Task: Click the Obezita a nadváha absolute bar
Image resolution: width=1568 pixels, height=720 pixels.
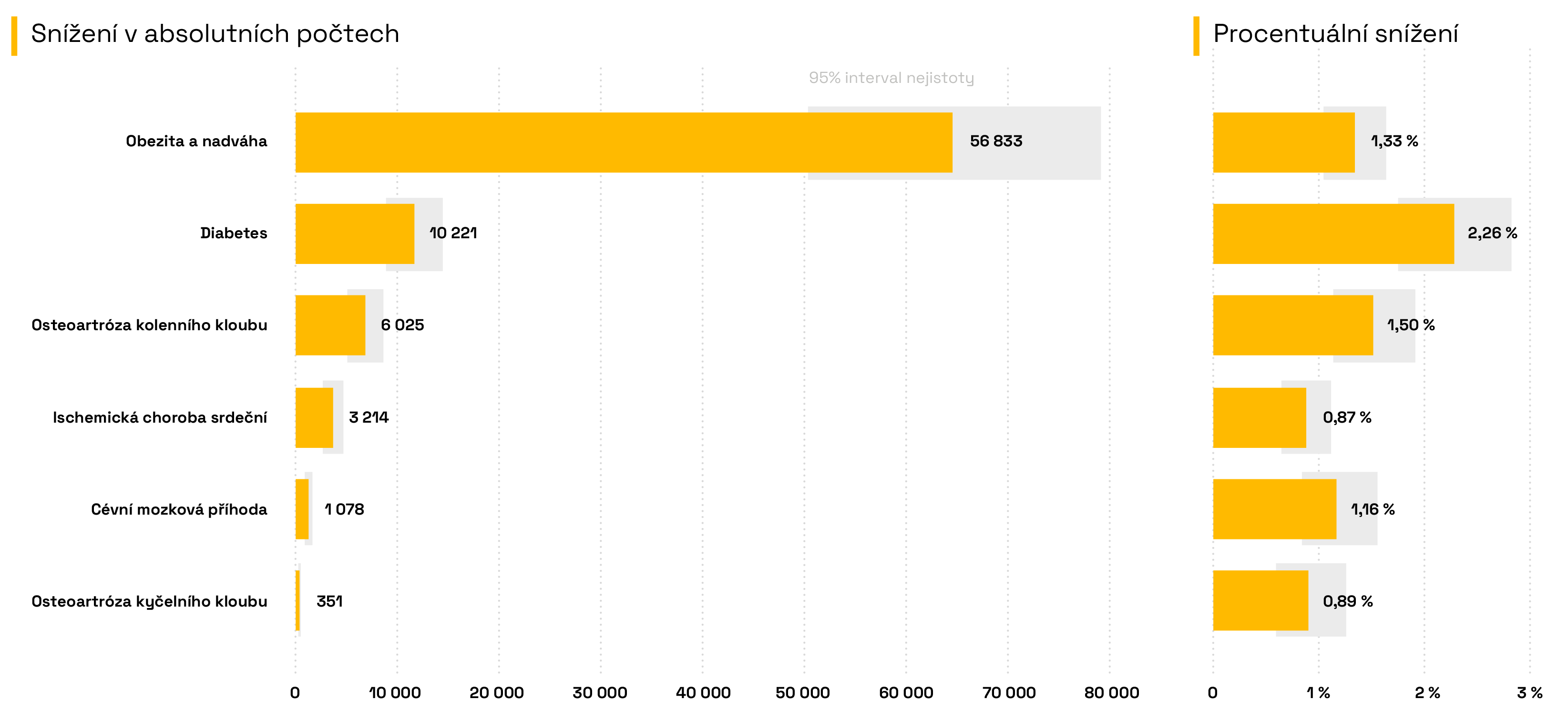Action: [623, 142]
